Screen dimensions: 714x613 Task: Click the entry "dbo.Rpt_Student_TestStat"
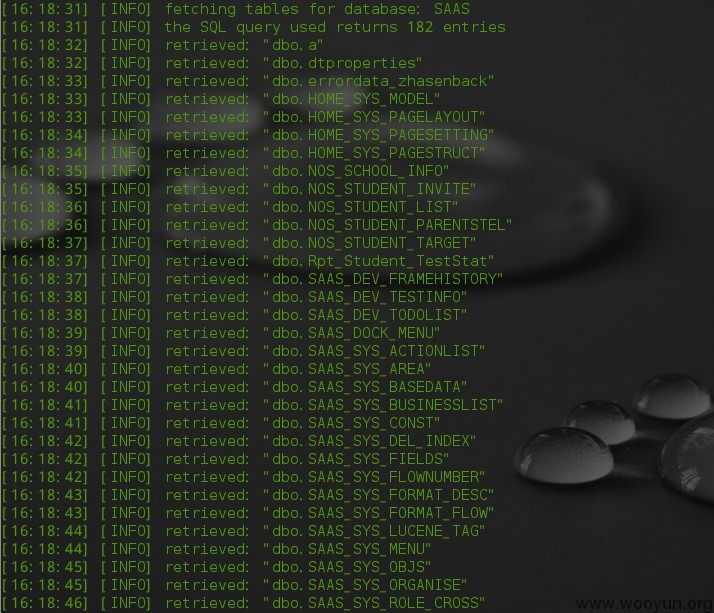(x=379, y=261)
